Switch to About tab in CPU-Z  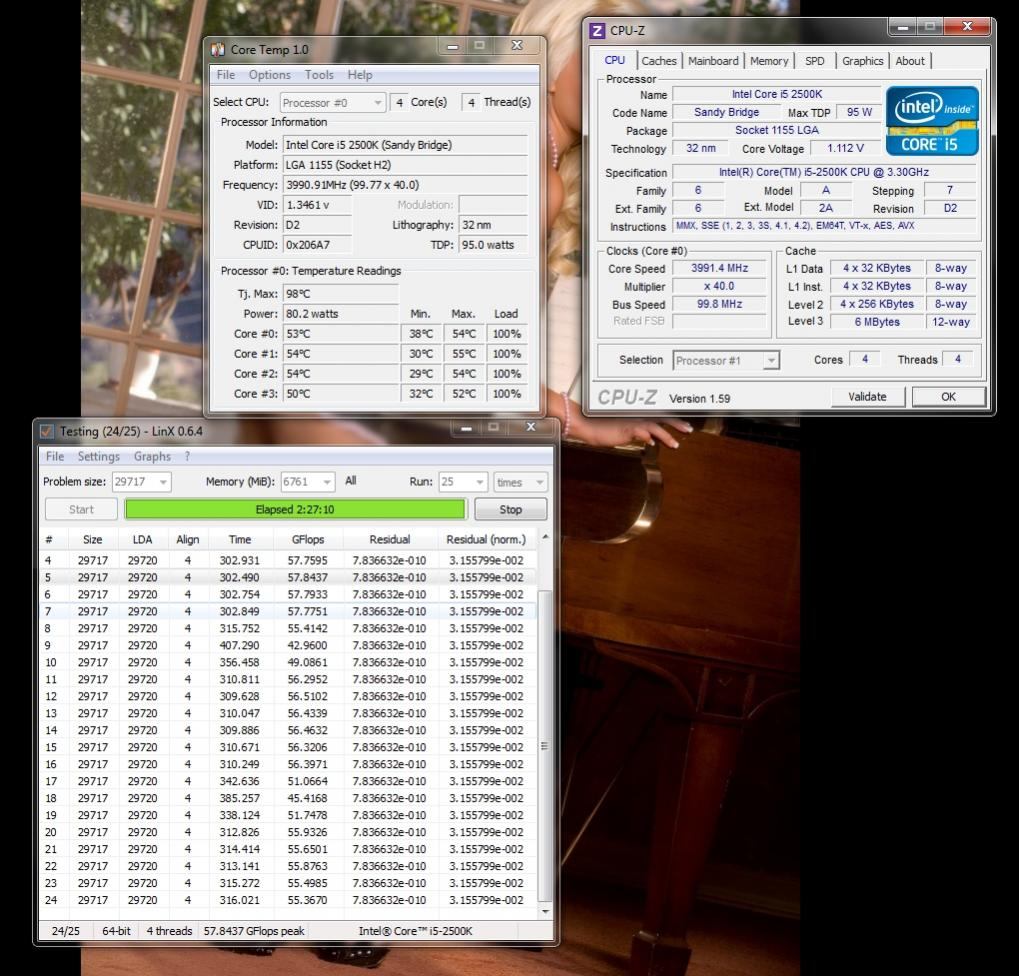point(910,60)
